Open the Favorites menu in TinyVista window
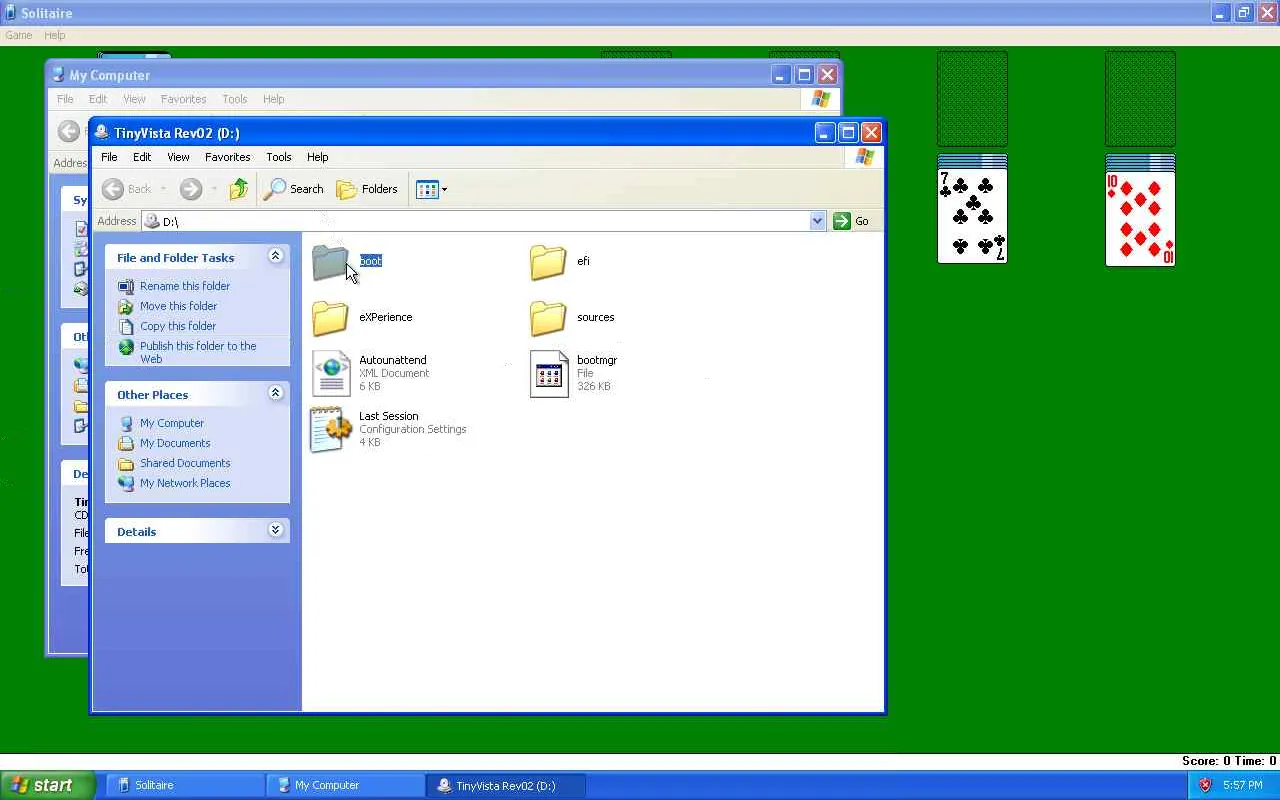 point(228,157)
